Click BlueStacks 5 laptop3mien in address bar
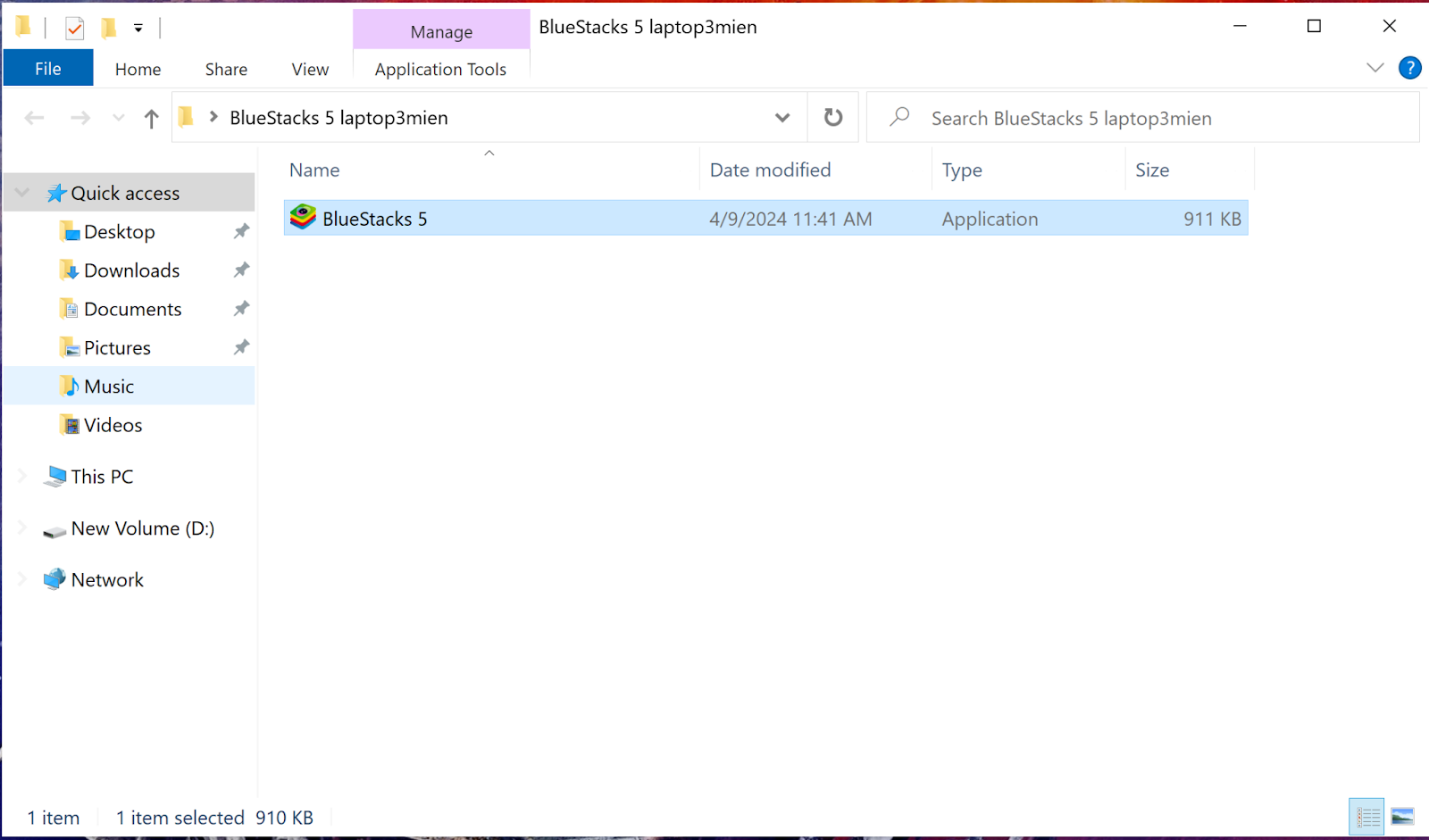Screen dimensions: 1429x840 (338, 118)
